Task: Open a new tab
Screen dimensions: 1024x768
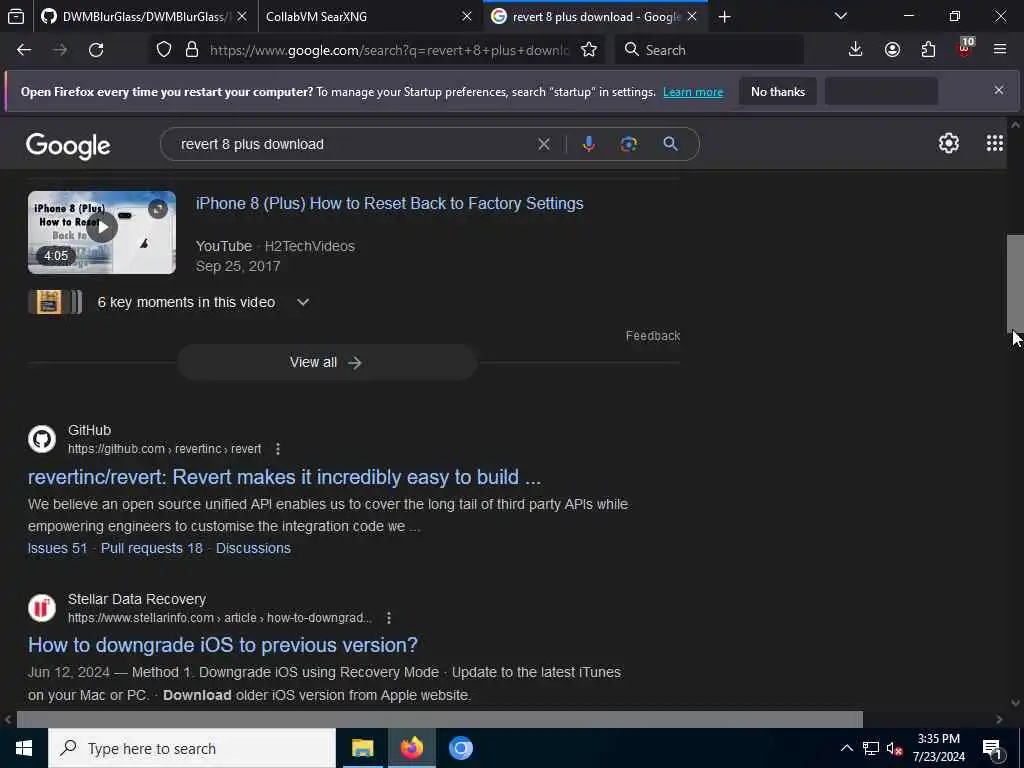Action: [724, 16]
